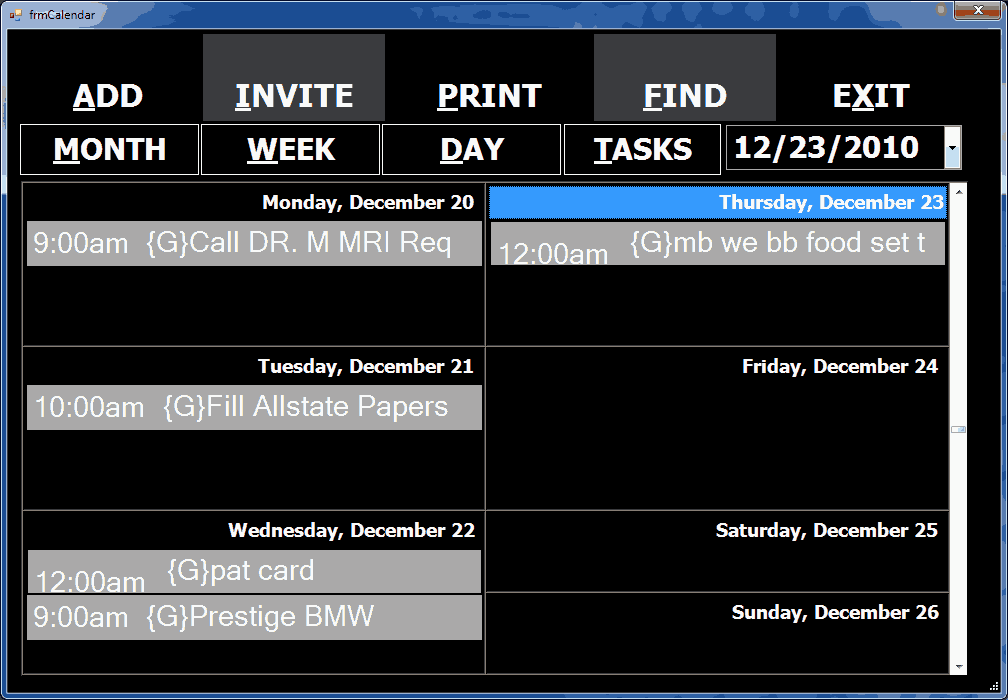Image resolution: width=1008 pixels, height=700 pixels.
Task: Click the frmCalendar window title icon
Action: pyautogui.click(x=16, y=14)
